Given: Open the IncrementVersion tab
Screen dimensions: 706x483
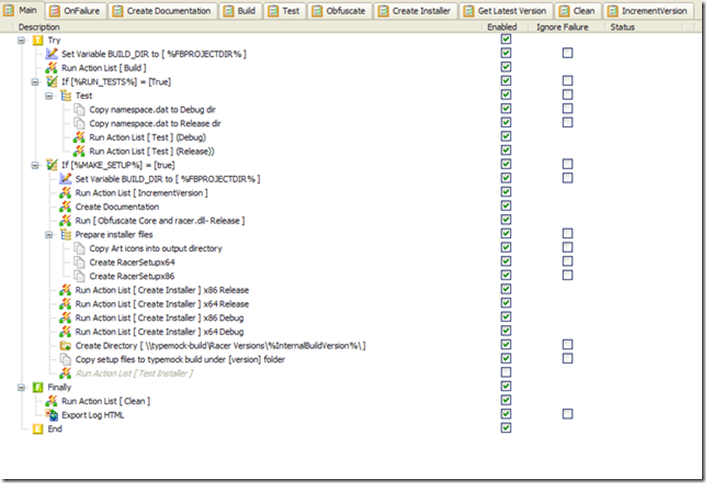Looking at the screenshot, I should [648, 11].
